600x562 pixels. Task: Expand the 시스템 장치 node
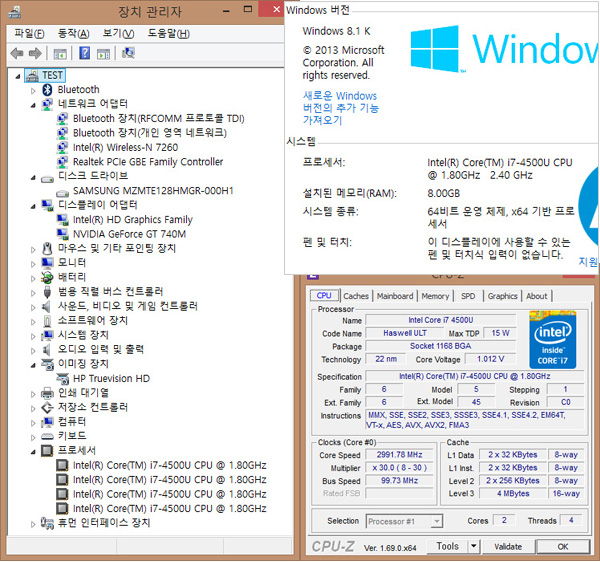(x=33, y=336)
